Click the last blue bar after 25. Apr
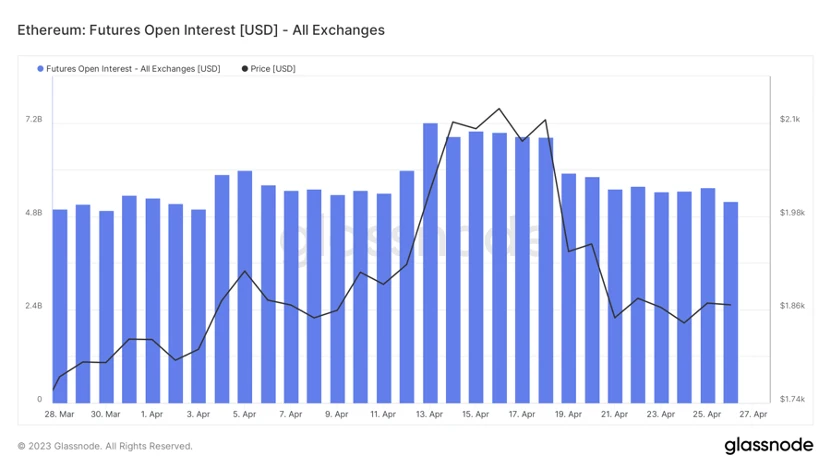 point(731,302)
